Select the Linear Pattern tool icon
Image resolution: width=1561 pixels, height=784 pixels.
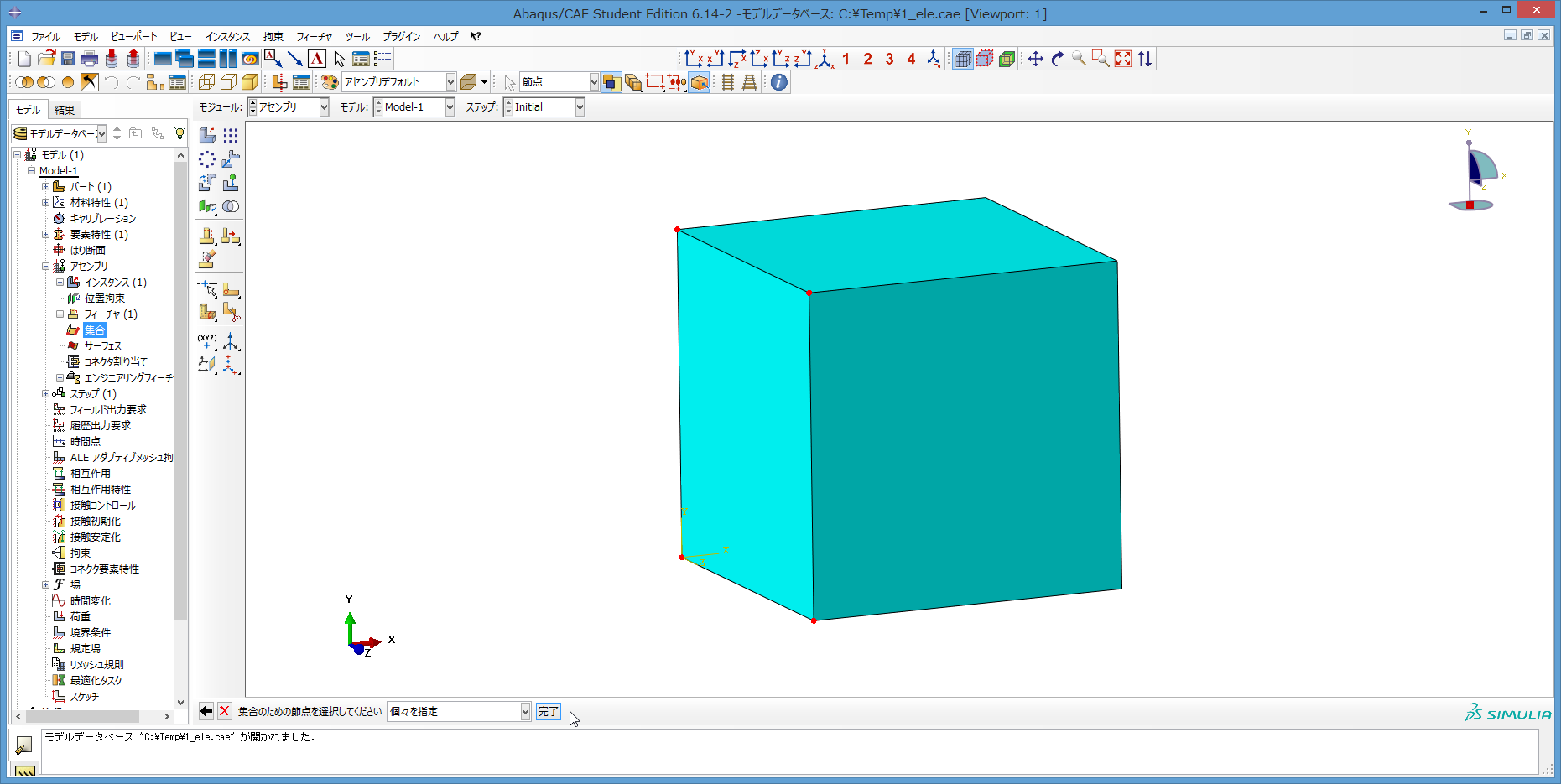(231, 136)
